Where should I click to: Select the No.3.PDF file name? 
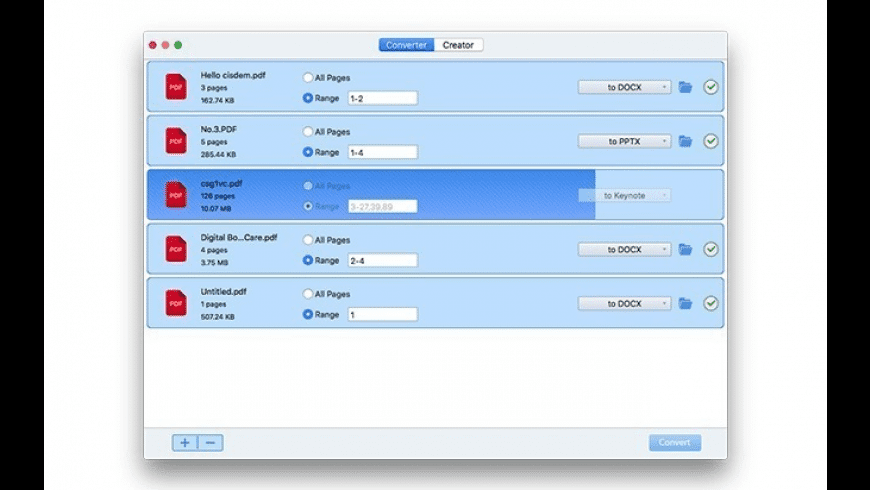pos(219,129)
